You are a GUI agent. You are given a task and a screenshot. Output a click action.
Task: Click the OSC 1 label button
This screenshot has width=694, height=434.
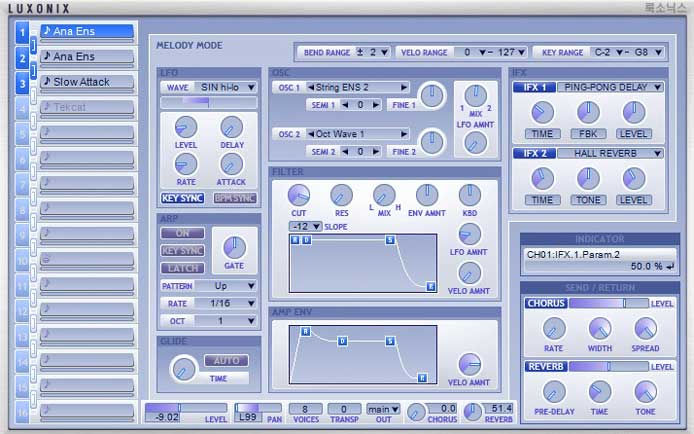(289, 88)
